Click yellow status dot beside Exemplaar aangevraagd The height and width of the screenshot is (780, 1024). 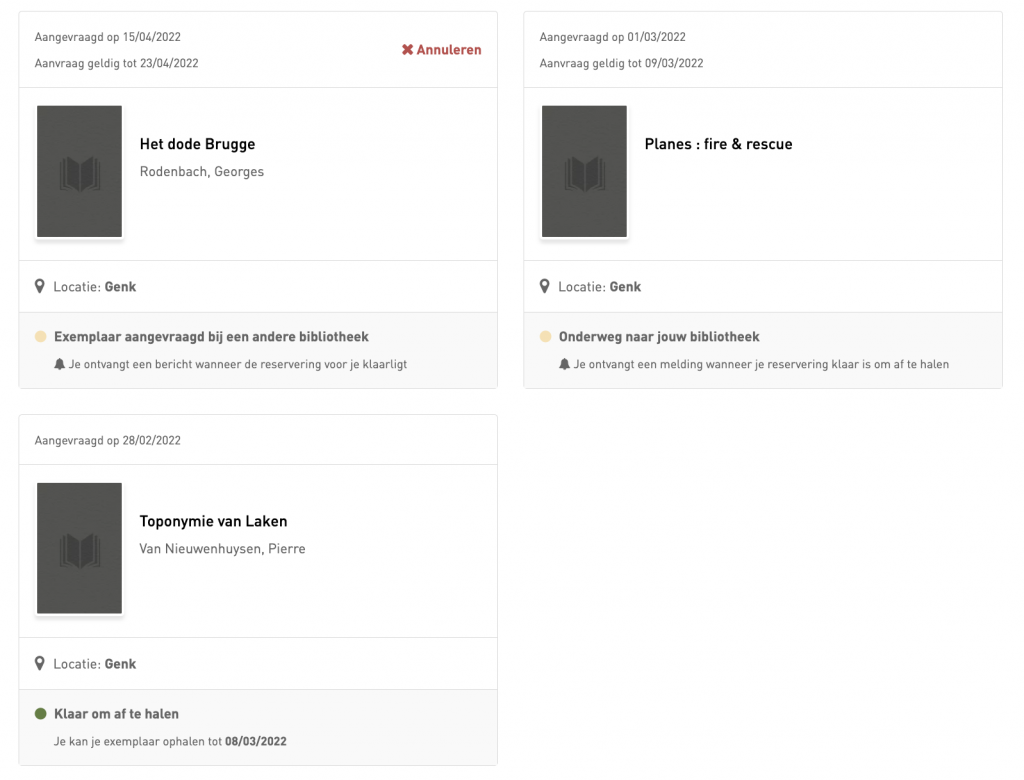click(x=41, y=337)
